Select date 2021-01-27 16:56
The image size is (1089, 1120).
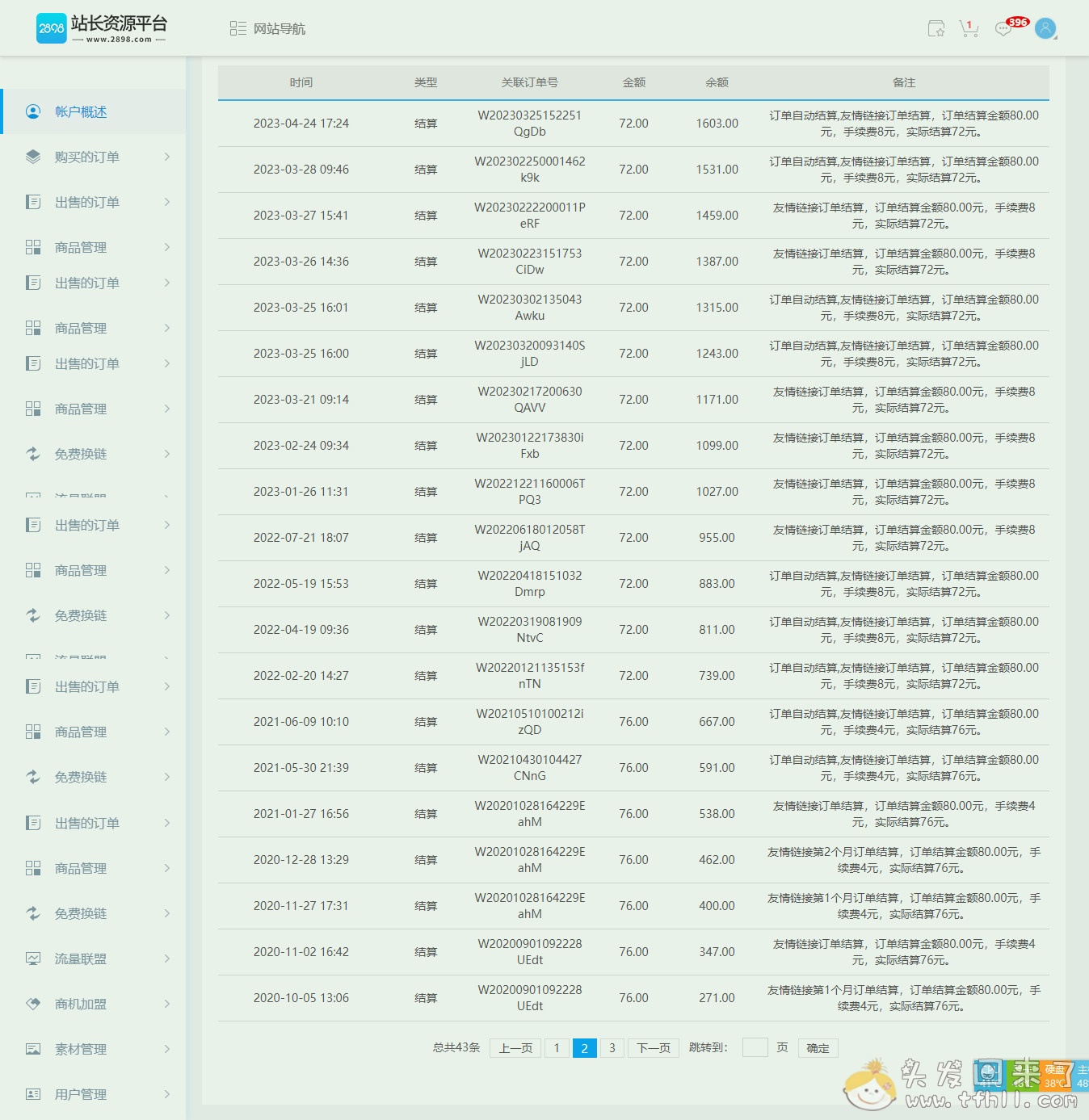[301, 814]
